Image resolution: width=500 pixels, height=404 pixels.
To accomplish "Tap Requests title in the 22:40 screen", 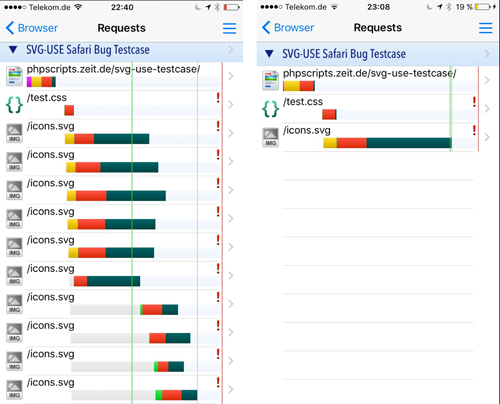I will pyautogui.click(x=121, y=28).
